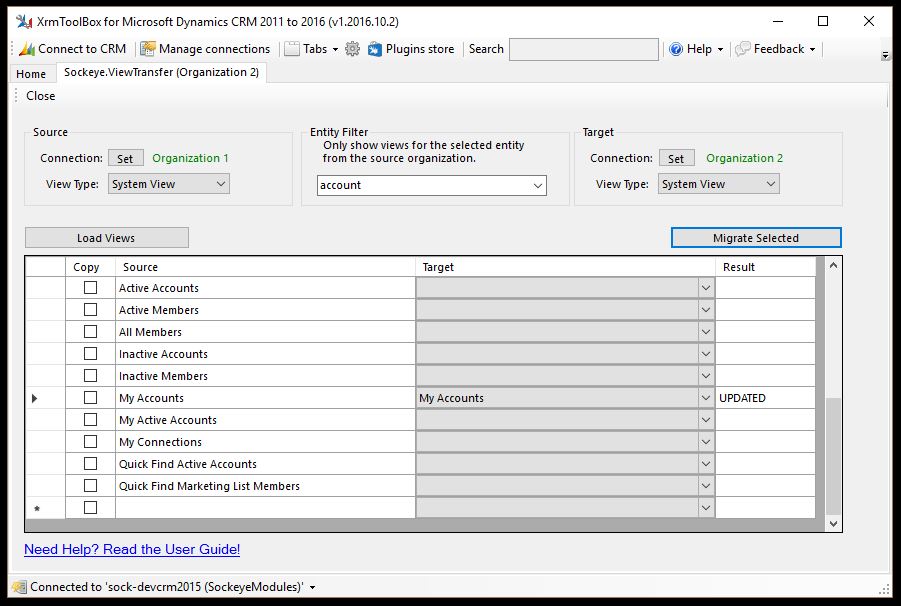Viewport: 901px width, 606px height.
Task: Open connection dropdown arrow in status bar
Action: pyautogui.click(x=313, y=587)
